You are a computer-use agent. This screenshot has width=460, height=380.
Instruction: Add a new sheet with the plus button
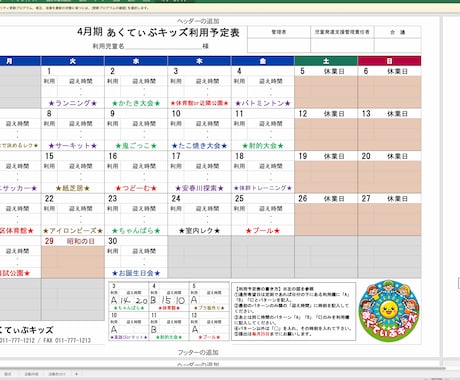click(x=76, y=374)
